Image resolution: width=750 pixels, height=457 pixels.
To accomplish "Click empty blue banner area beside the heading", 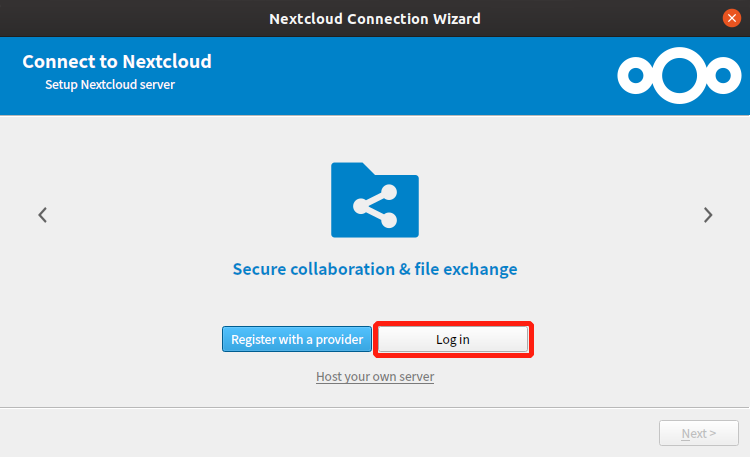I will (x=407, y=76).
